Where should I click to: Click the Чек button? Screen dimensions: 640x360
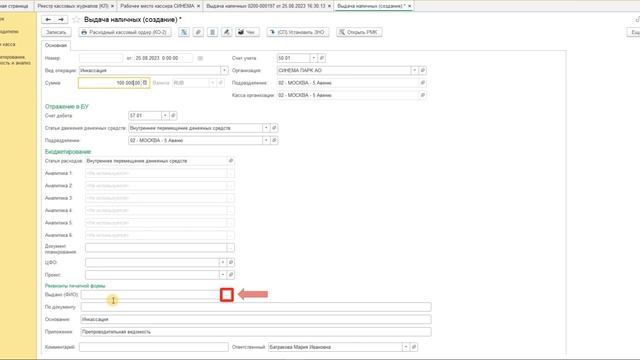click(x=247, y=32)
